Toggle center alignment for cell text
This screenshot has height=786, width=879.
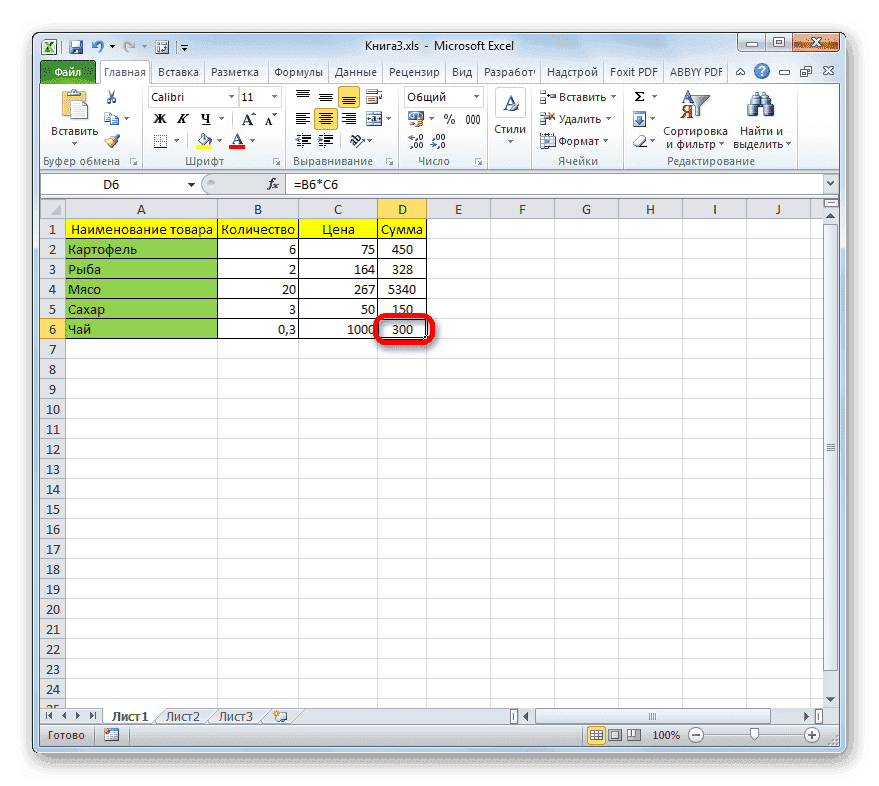[x=325, y=118]
